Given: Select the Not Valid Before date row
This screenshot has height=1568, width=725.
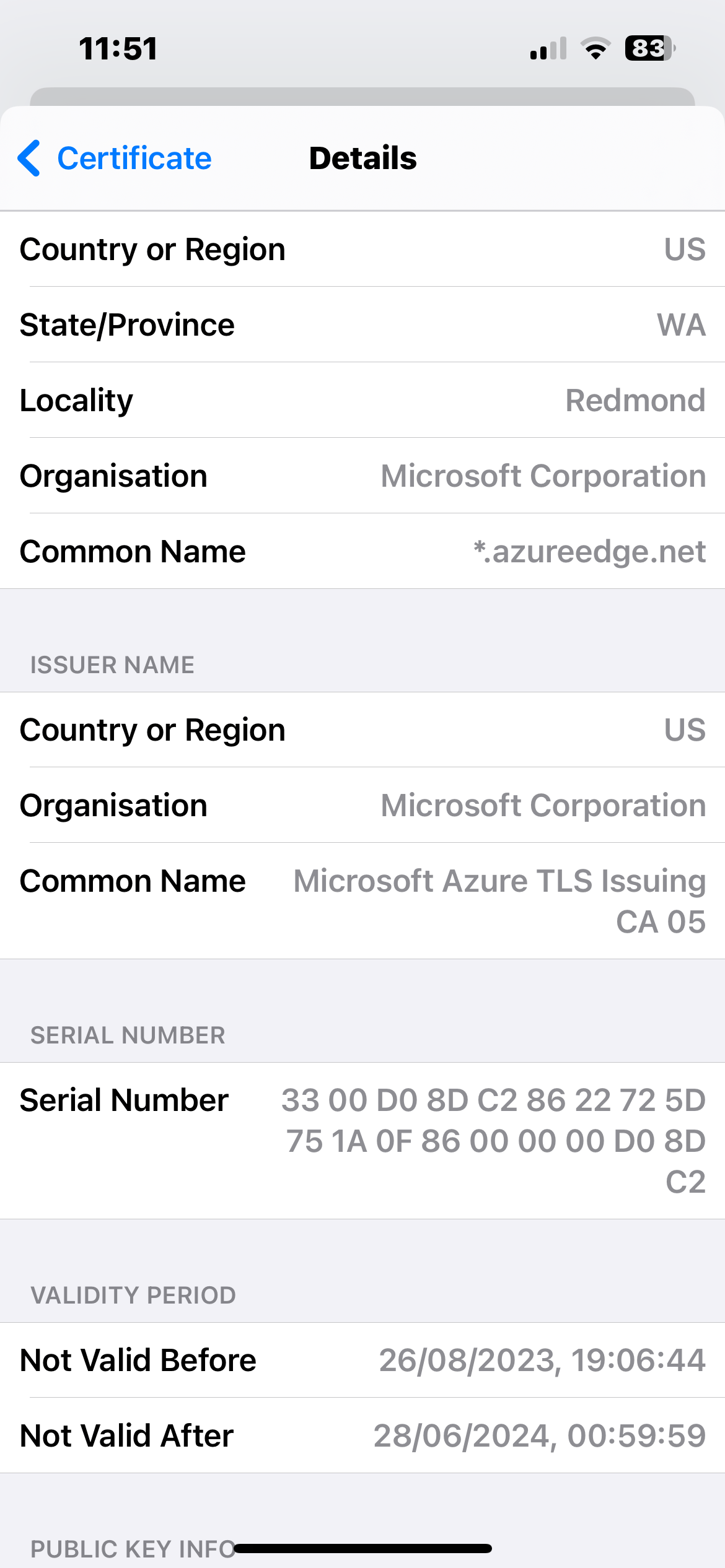Looking at the screenshot, I should click(x=362, y=1360).
